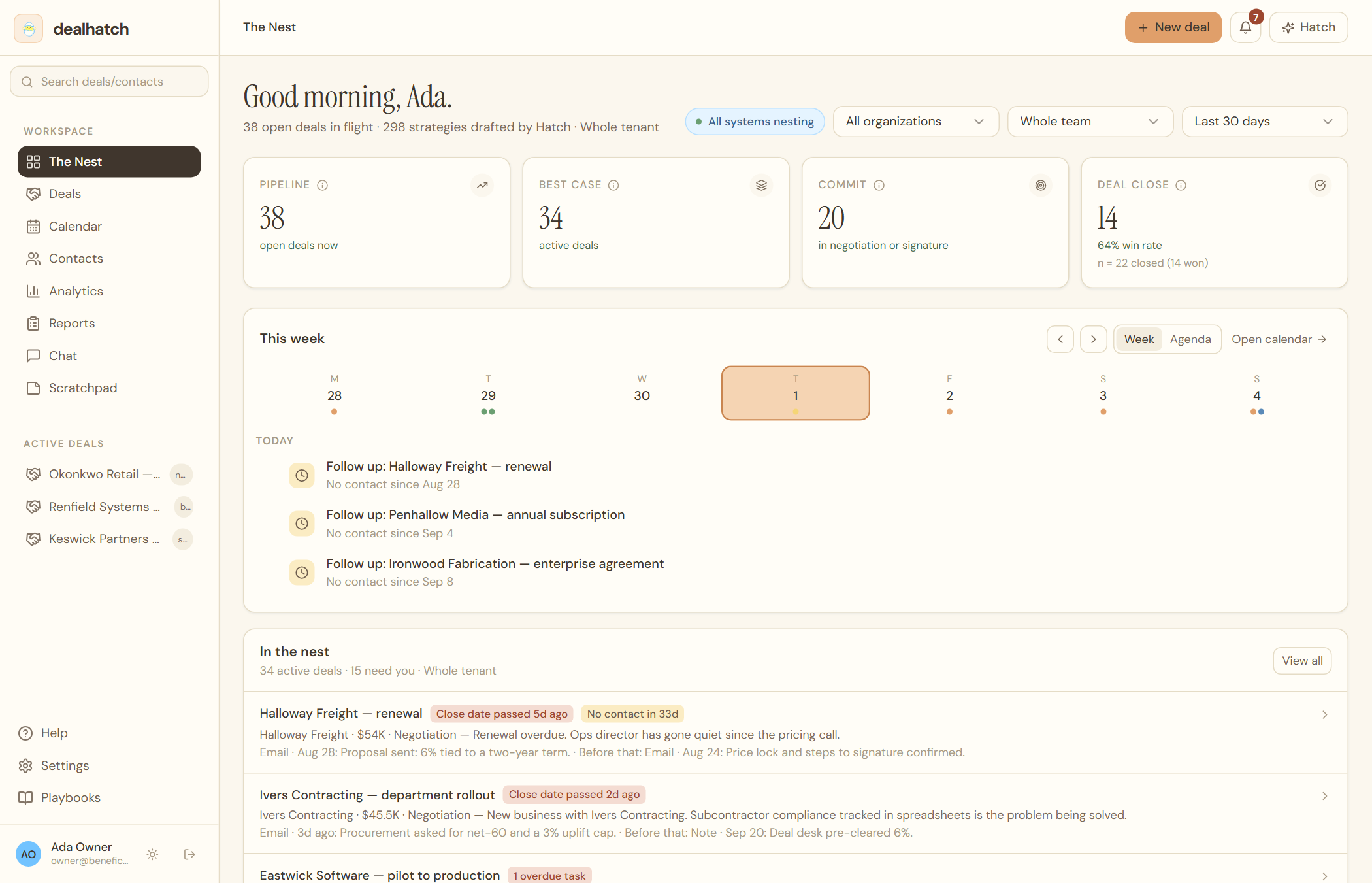
Task: Open the Whole team dropdown
Action: [1090, 122]
